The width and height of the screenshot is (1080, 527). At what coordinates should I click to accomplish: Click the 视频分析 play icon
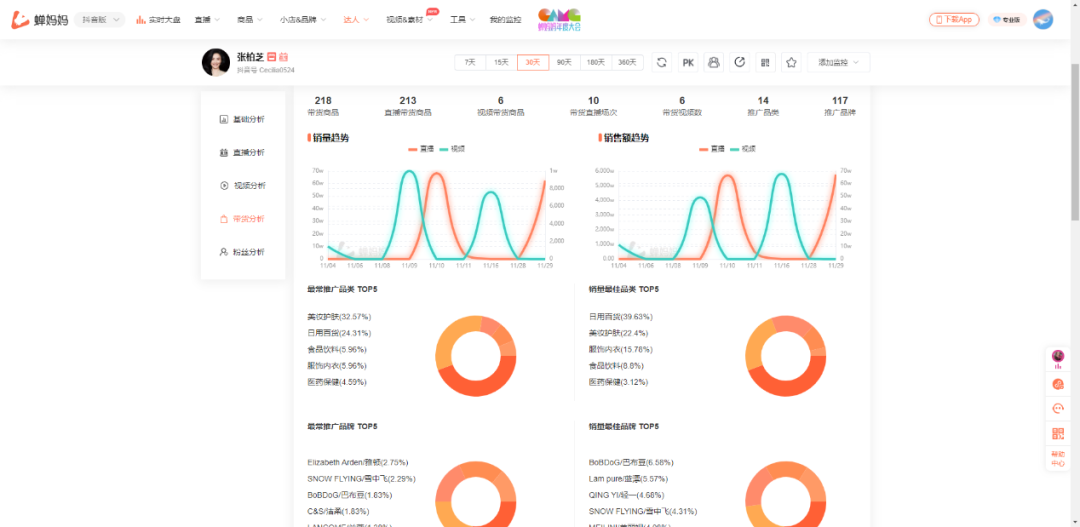click(223, 185)
